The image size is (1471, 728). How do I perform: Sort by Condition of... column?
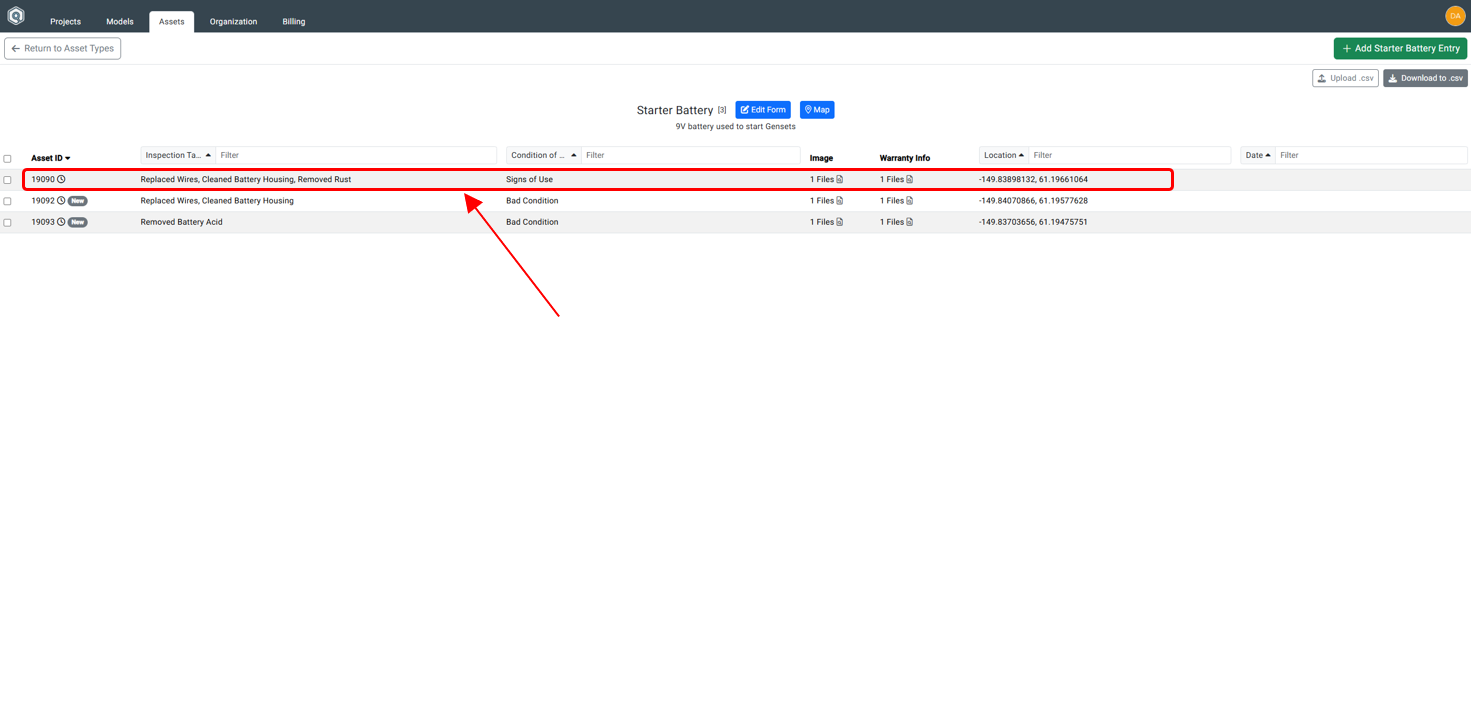(544, 155)
